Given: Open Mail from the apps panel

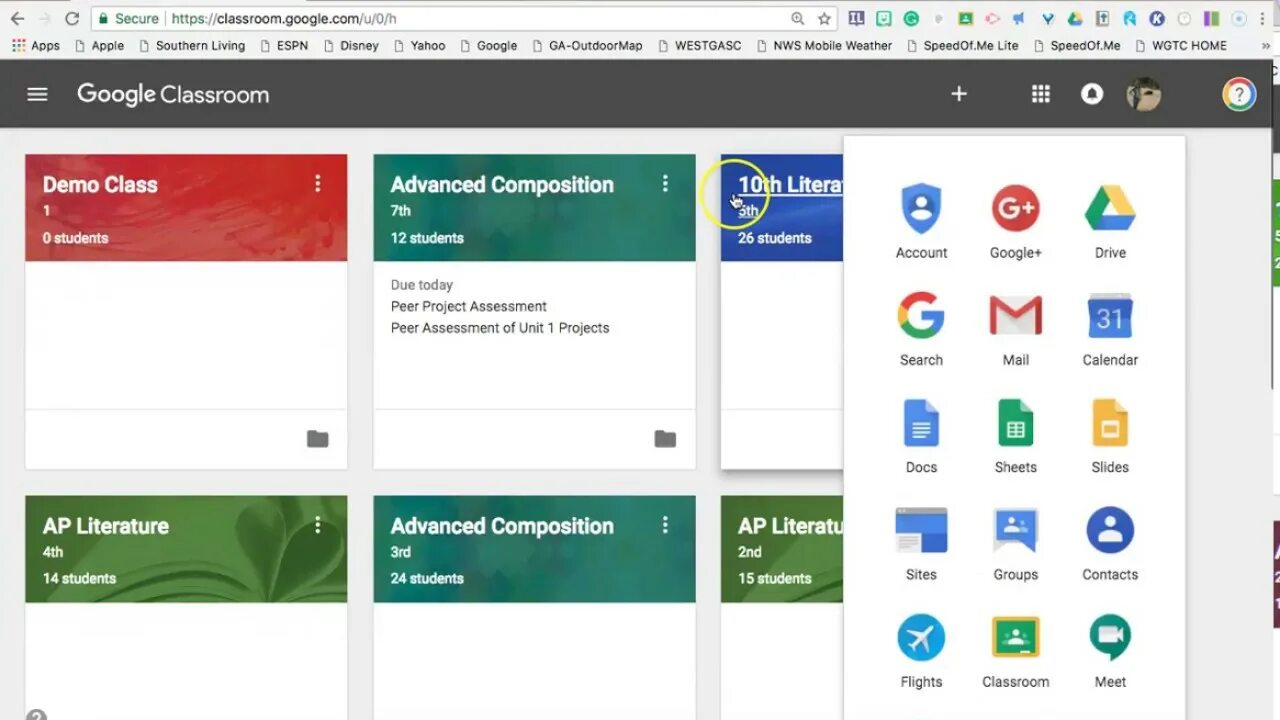Looking at the screenshot, I should (x=1015, y=329).
